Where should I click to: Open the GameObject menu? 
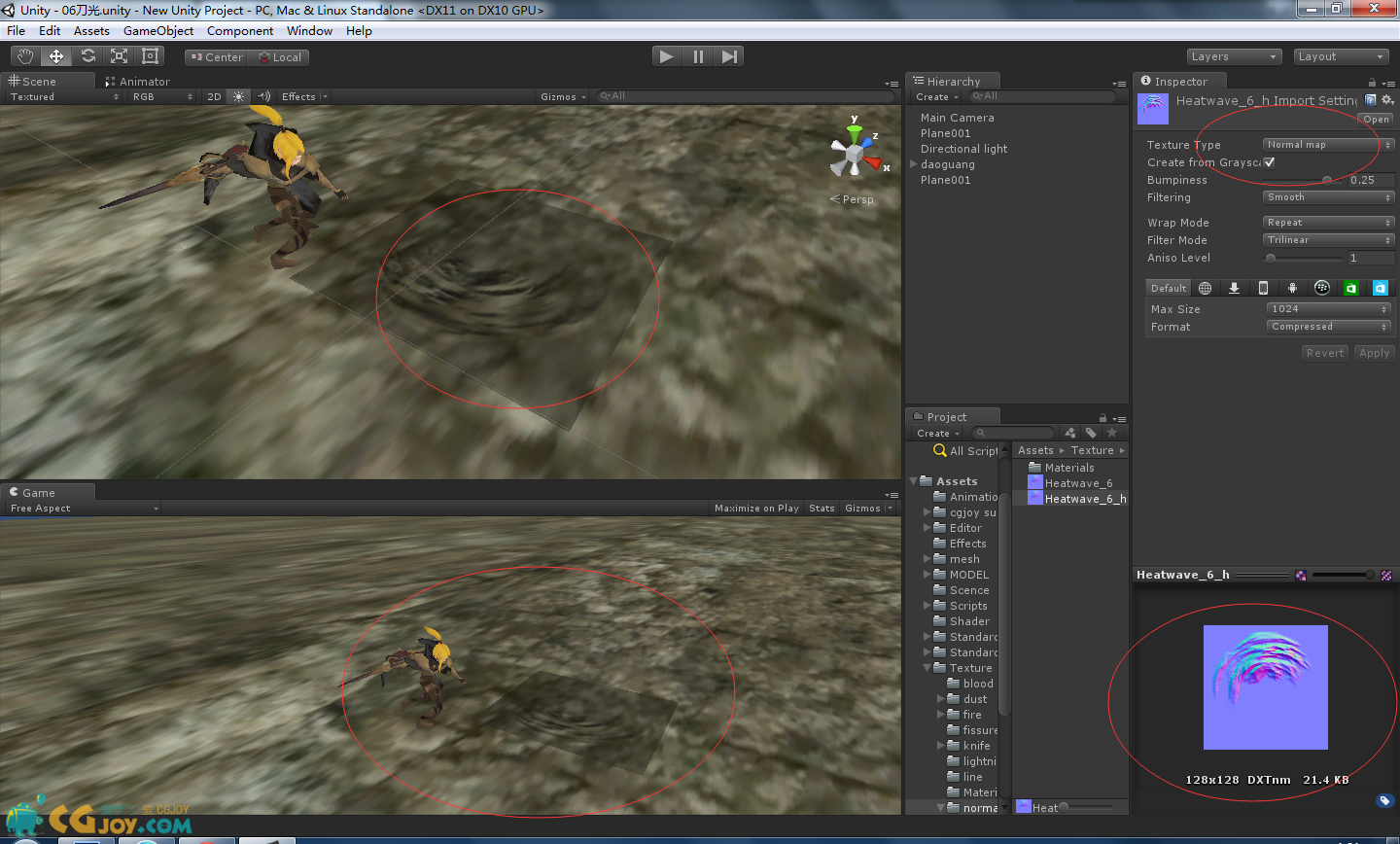[158, 30]
